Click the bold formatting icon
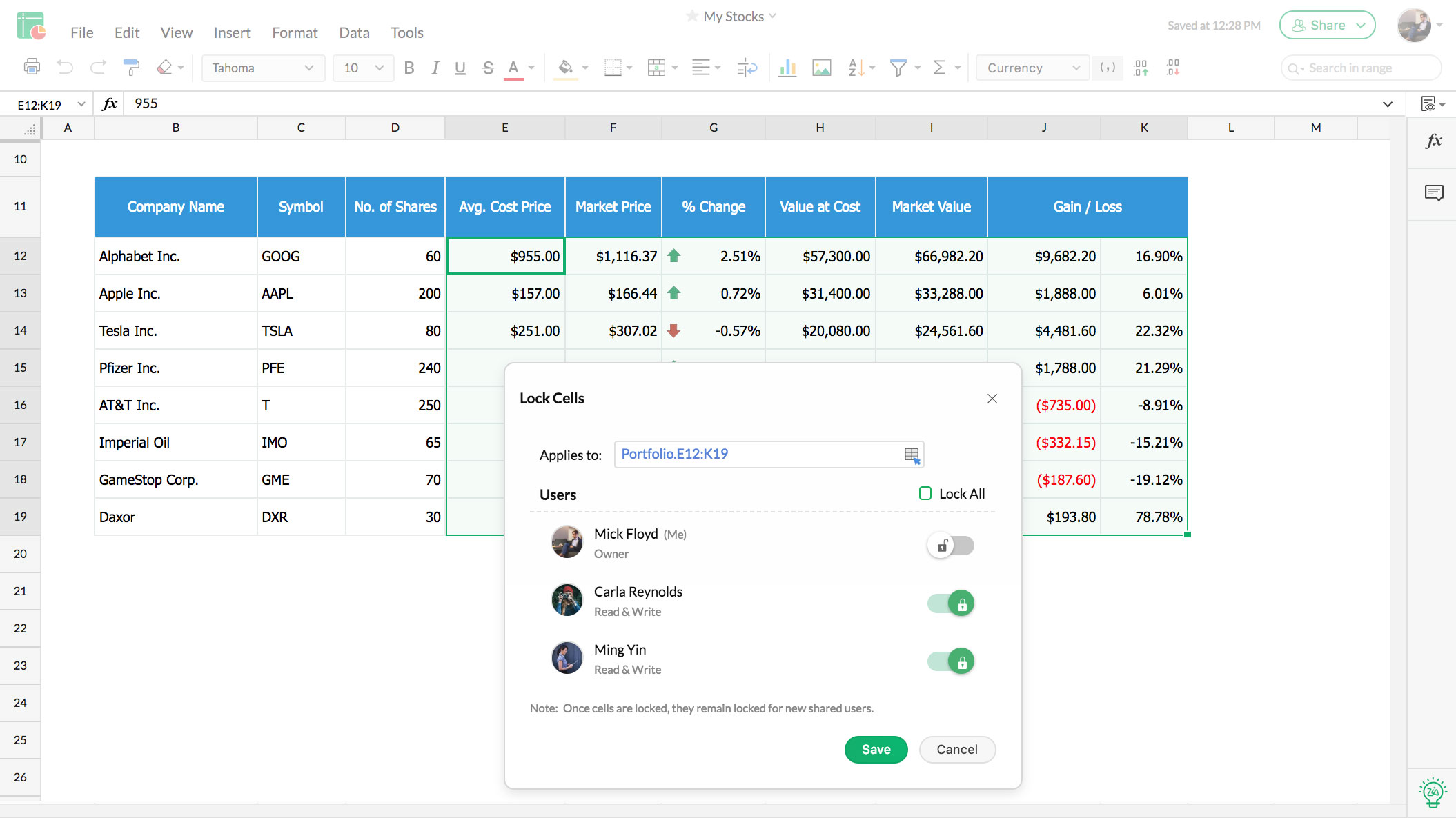Screen dimensions: 1456x818 click(x=409, y=68)
